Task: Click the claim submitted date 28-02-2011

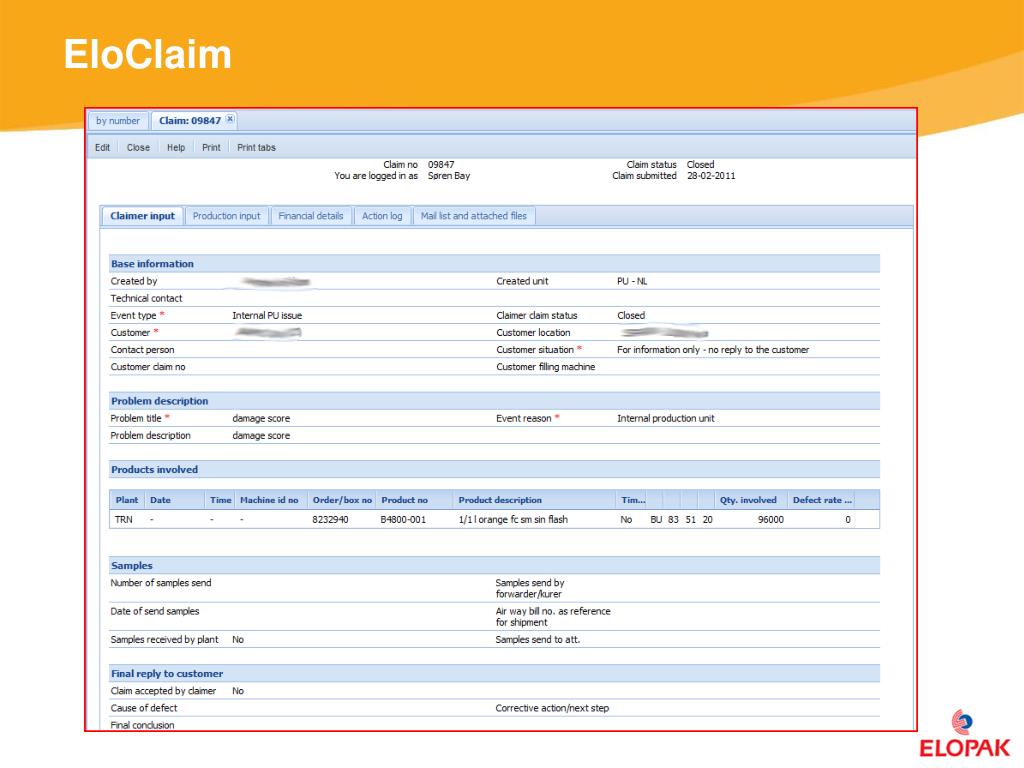Action: pyautogui.click(x=711, y=176)
